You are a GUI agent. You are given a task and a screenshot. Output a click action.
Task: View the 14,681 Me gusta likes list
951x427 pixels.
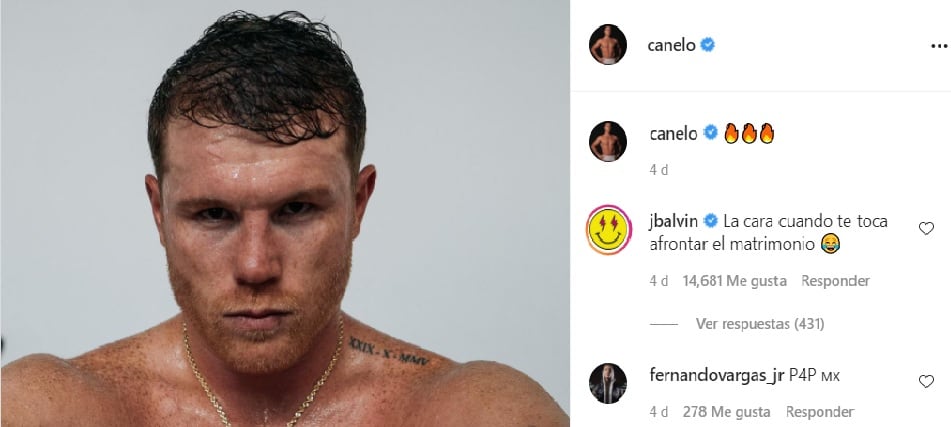[x=734, y=281]
